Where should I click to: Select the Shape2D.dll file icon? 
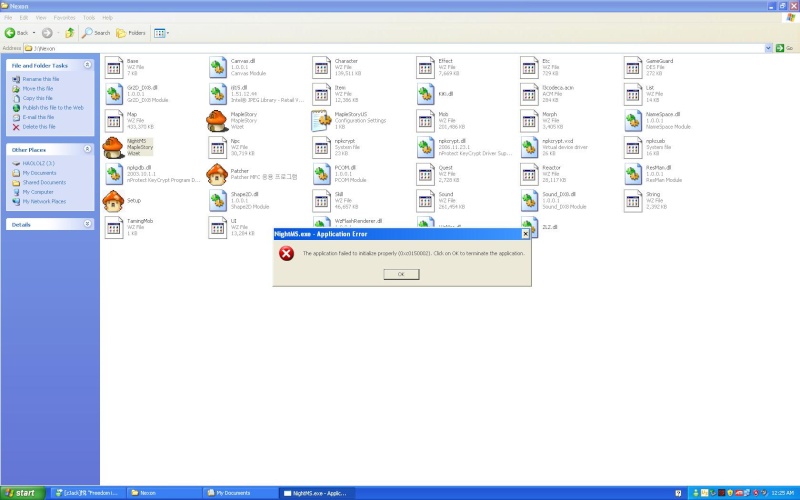point(217,201)
